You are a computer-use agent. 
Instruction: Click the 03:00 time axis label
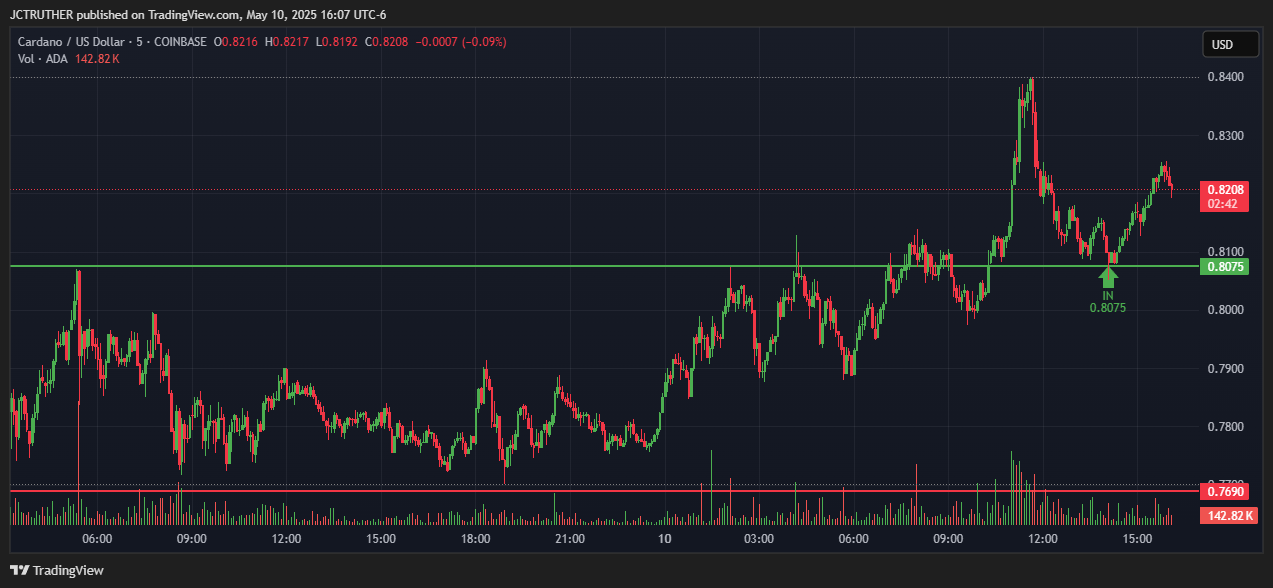759,539
